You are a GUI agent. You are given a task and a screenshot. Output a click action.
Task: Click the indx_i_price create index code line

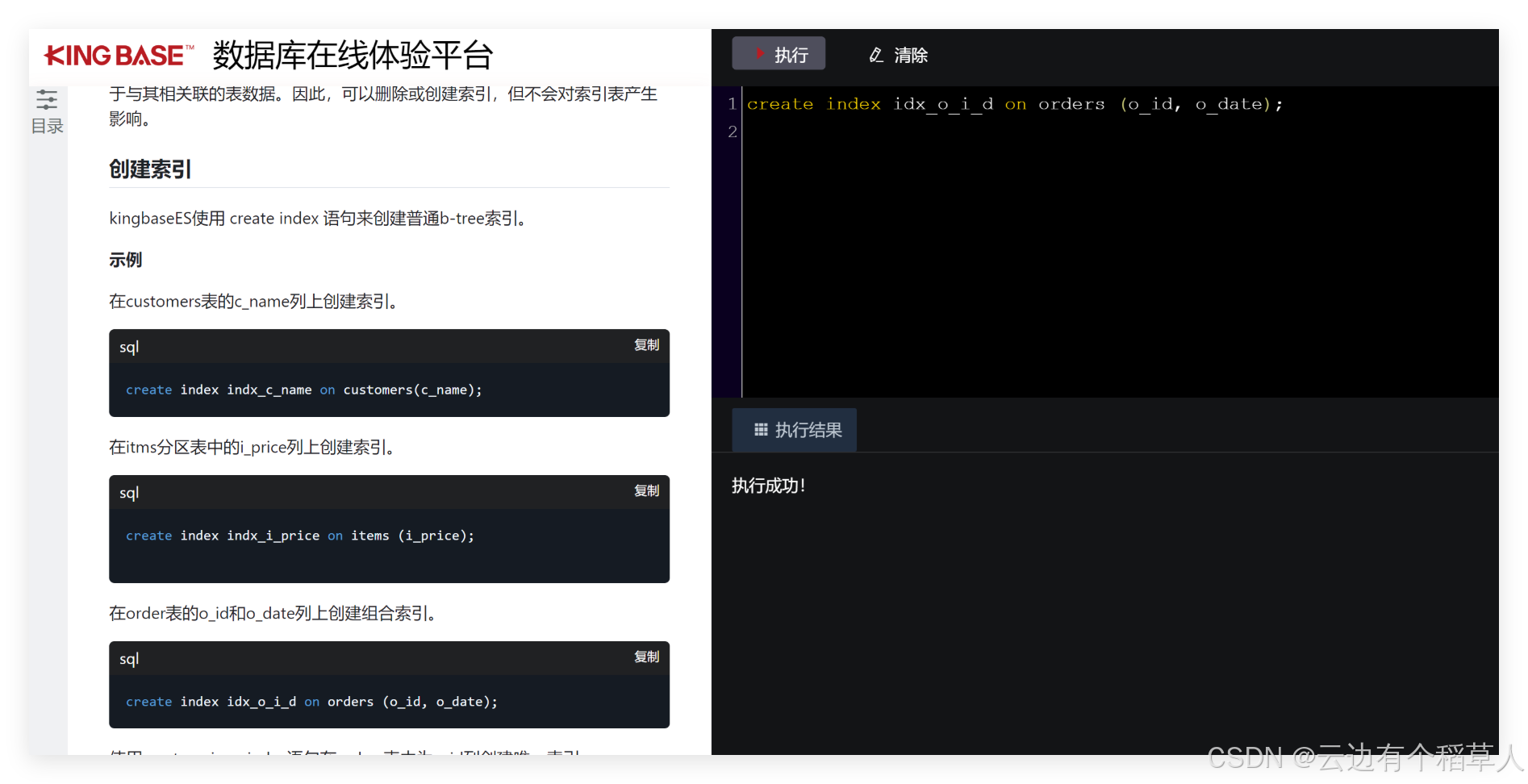coord(299,536)
